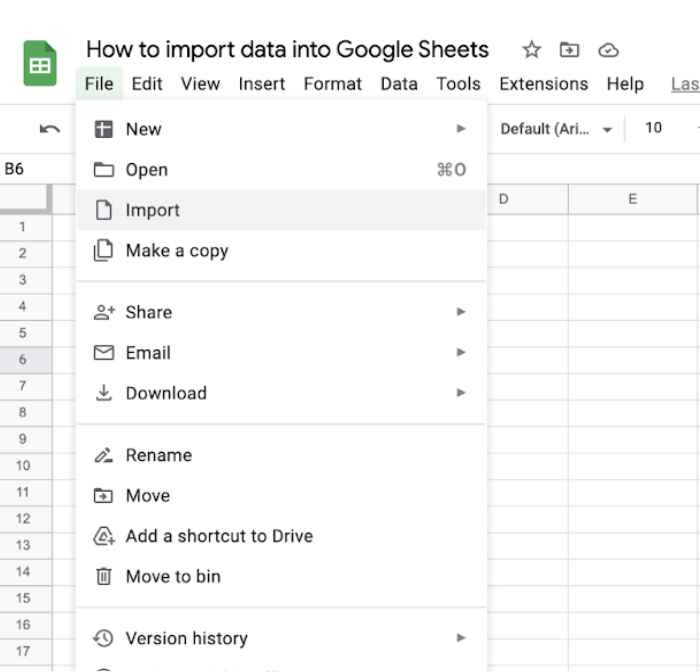Open the Data menu
The height and width of the screenshot is (672, 700).
pos(399,83)
